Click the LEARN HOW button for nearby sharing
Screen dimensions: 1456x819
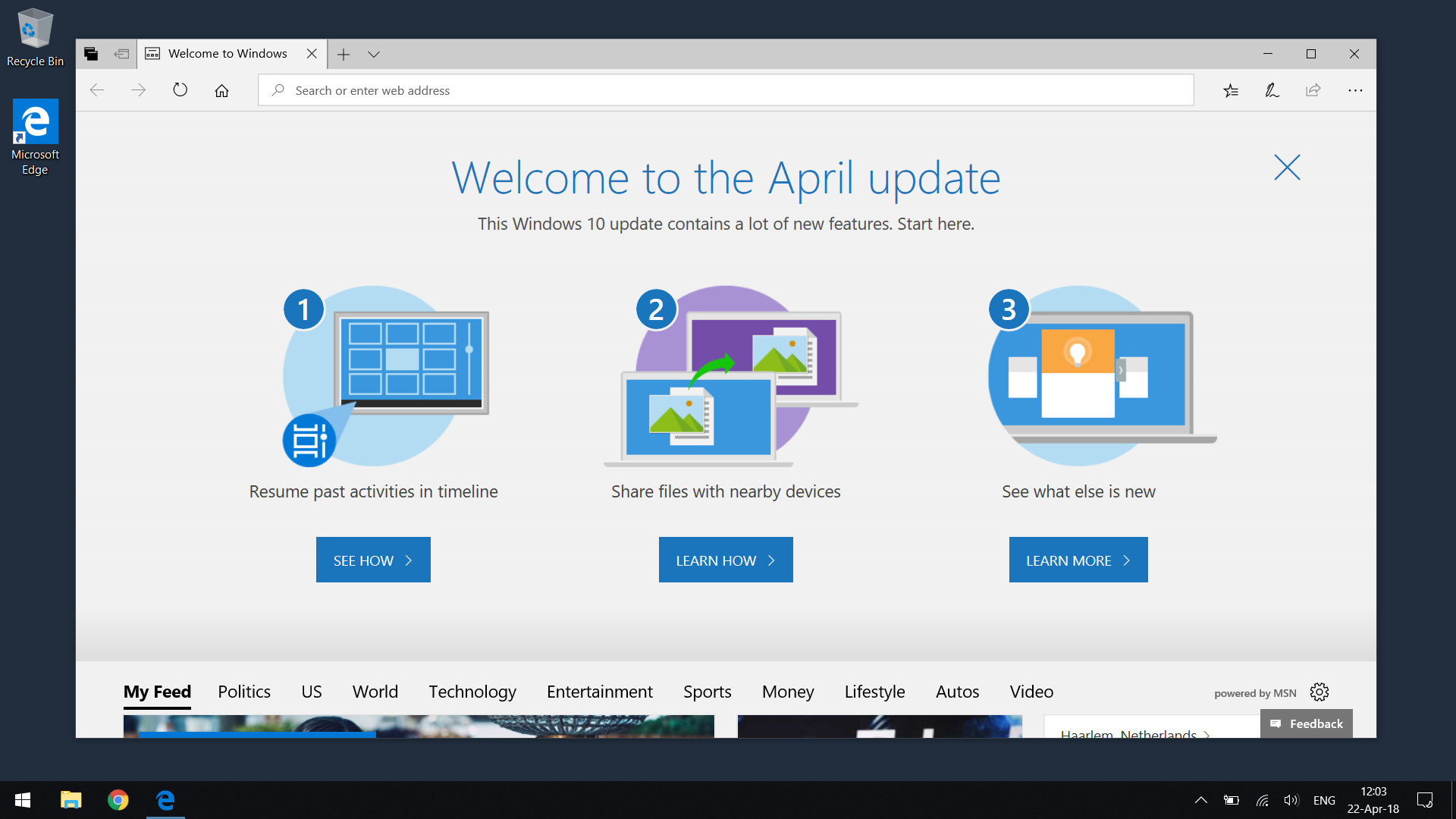(726, 559)
